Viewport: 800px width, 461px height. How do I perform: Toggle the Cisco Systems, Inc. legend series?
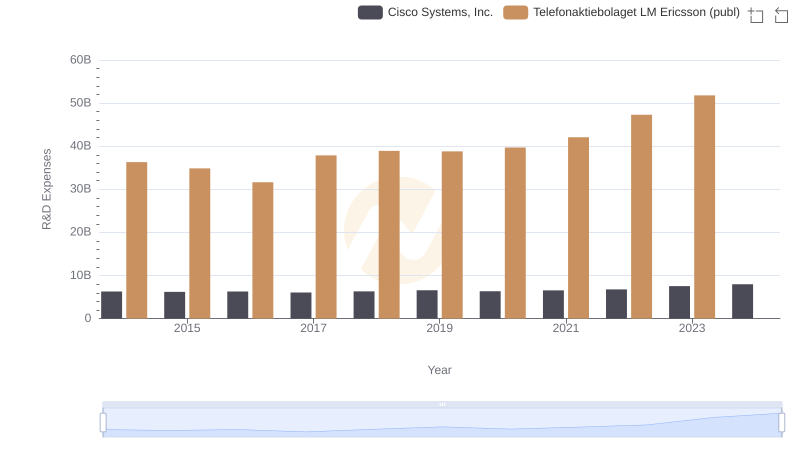click(426, 12)
